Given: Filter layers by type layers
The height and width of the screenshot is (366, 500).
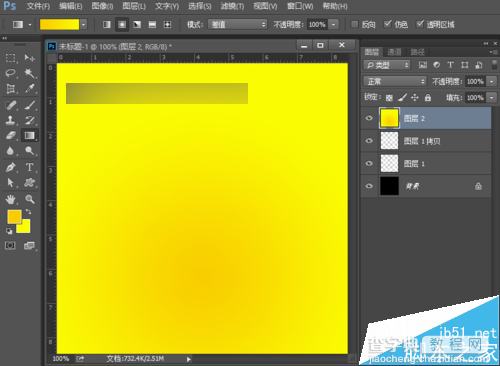Looking at the screenshot, I should [450, 65].
